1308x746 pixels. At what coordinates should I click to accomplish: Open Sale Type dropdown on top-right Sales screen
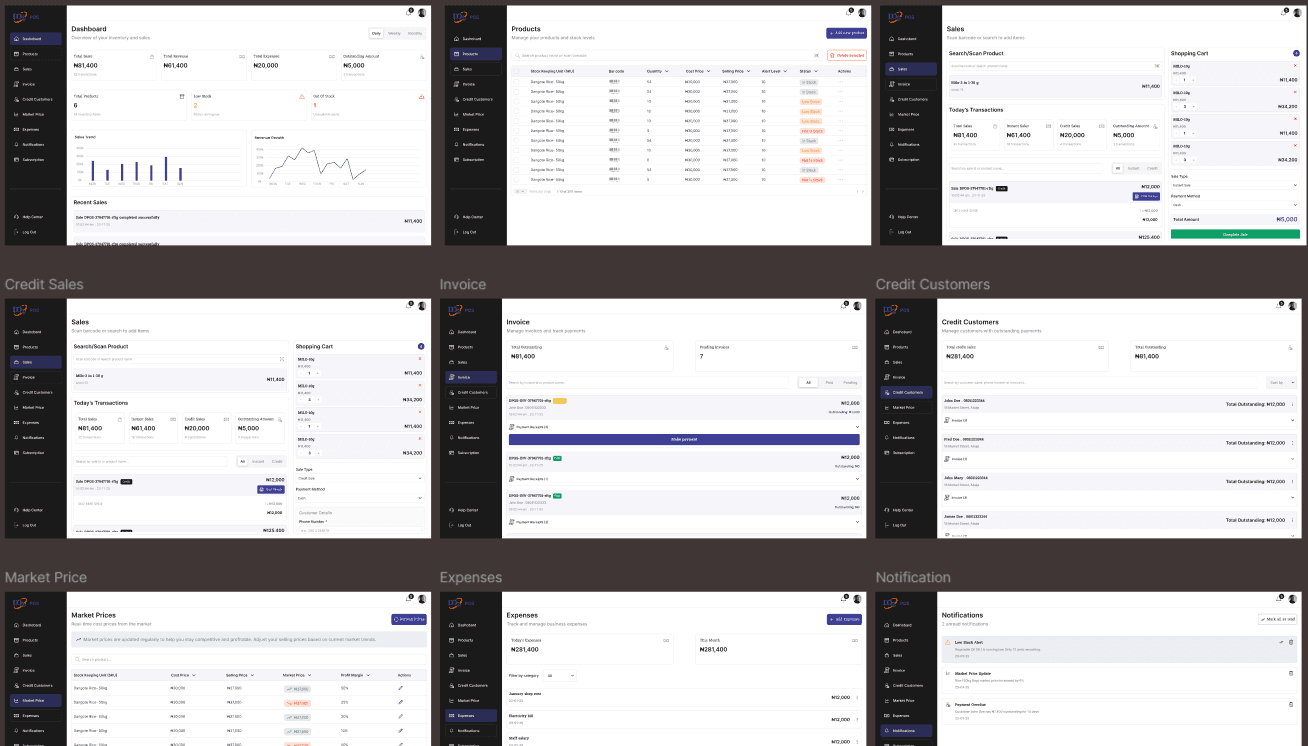(1235, 185)
